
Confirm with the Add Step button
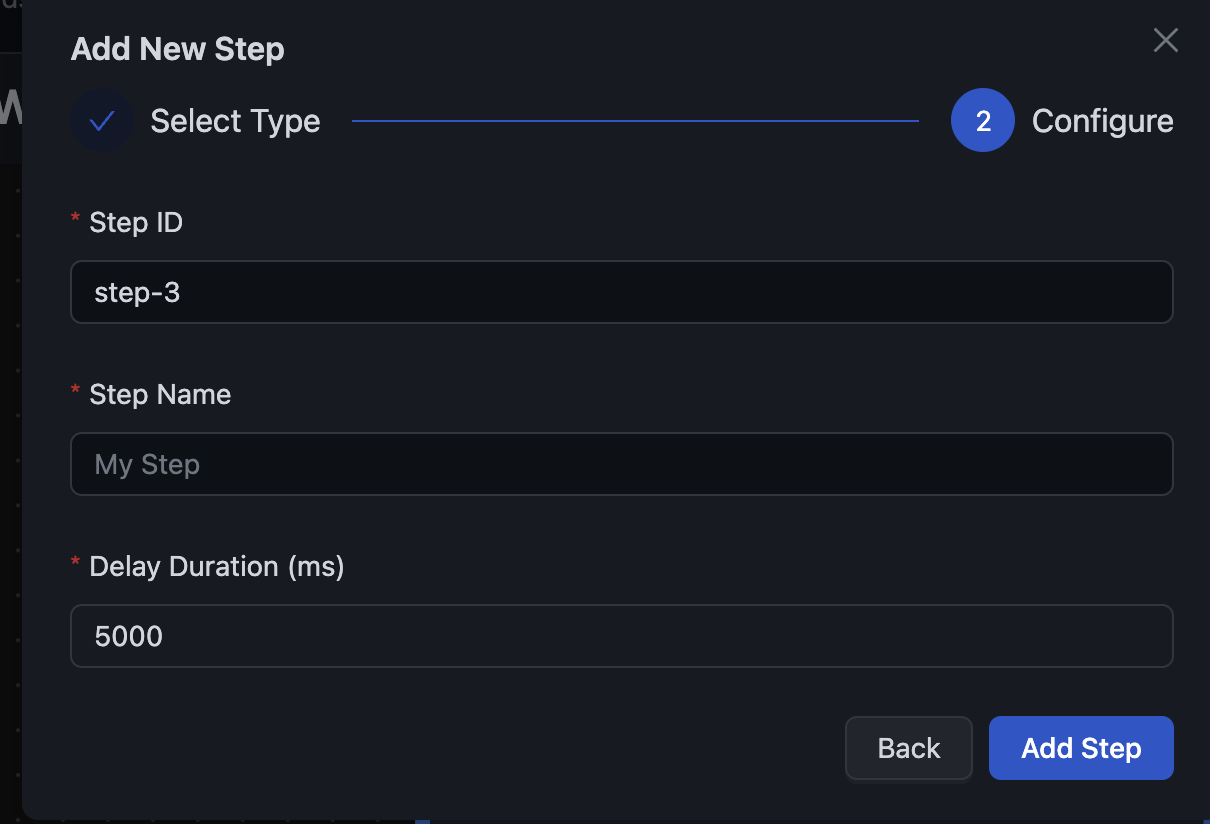[1080, 748]
